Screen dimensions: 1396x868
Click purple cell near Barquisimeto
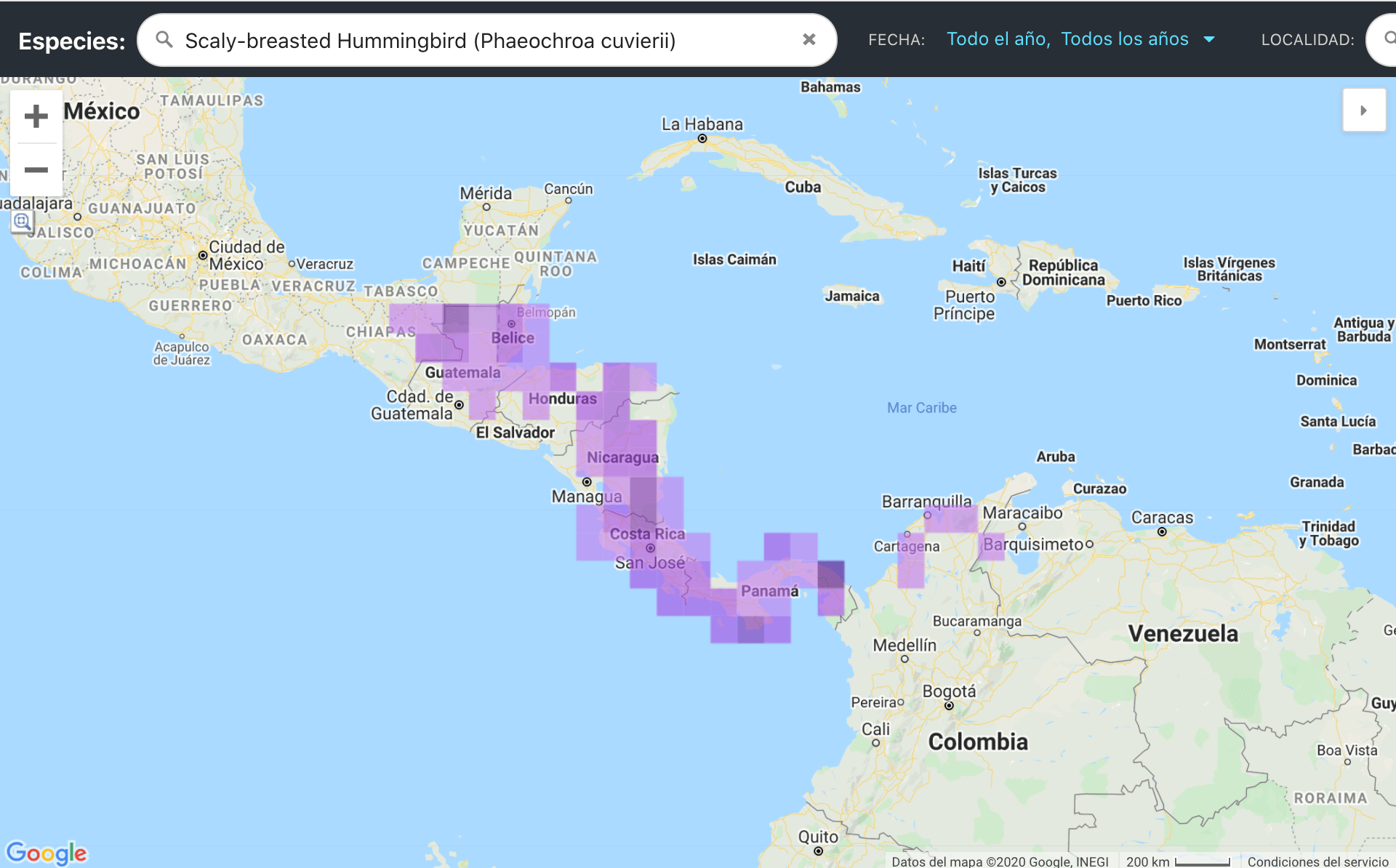coord(990,546)
